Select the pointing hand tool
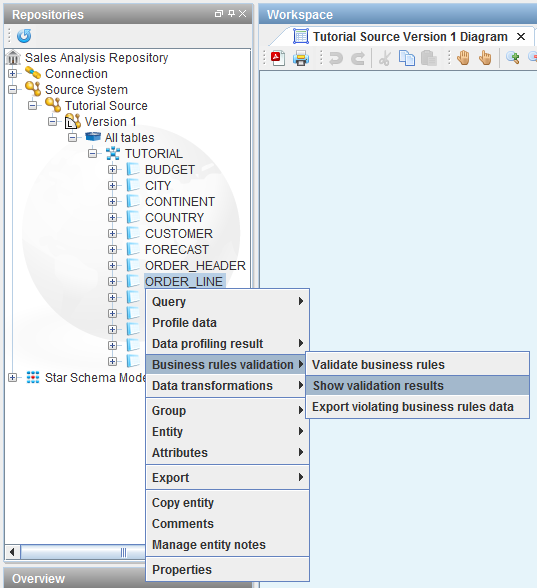This screenshot has height=588, width=537. coord(485,58)
